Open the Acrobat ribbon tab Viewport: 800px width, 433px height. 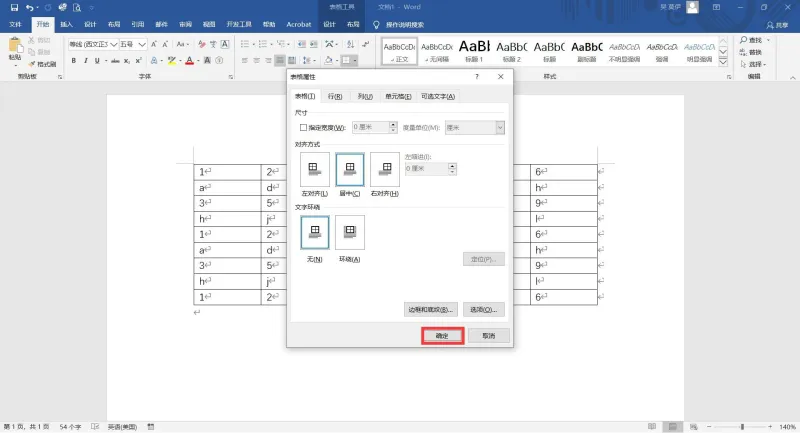tap(298, 24)
